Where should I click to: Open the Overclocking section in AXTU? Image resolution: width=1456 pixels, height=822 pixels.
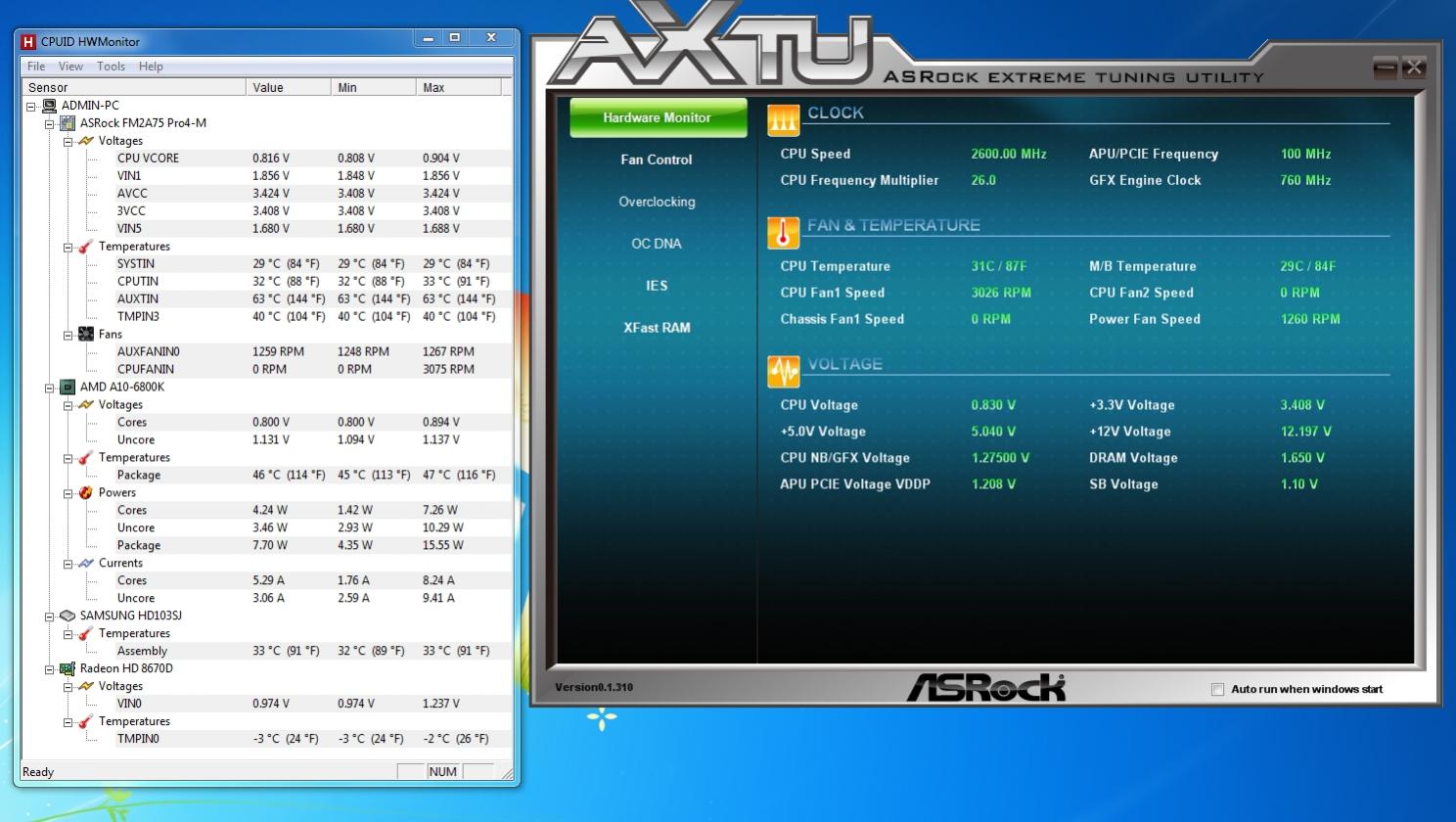coord(657,202)
